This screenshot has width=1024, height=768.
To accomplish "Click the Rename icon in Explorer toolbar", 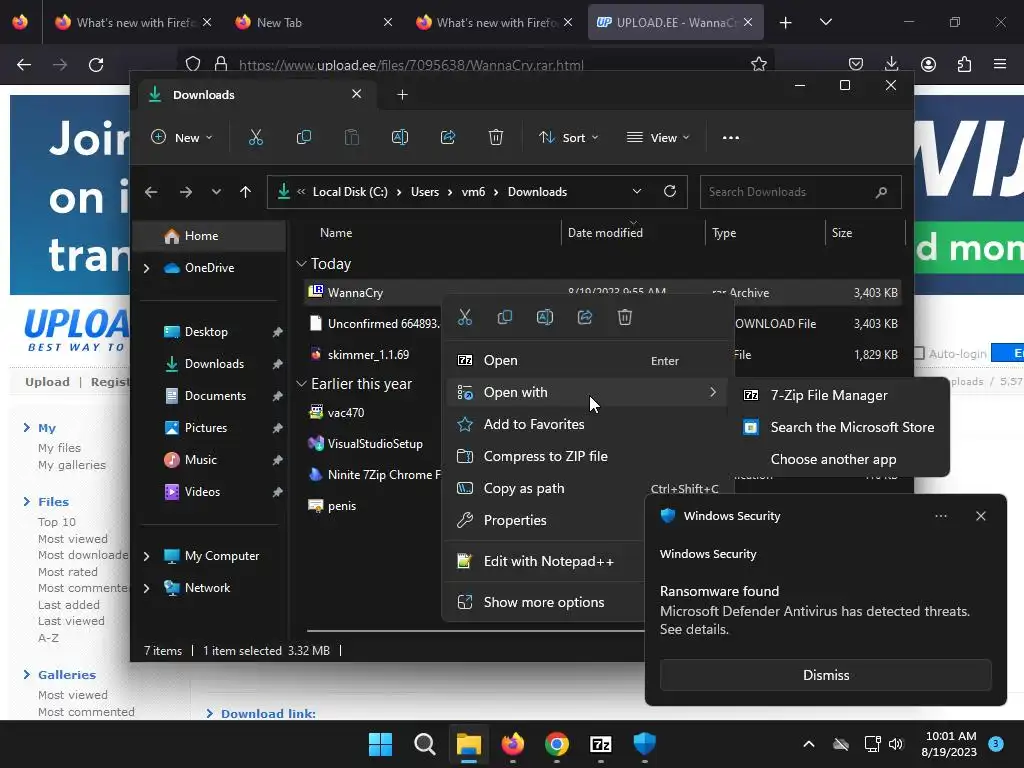I will point(400,137).
